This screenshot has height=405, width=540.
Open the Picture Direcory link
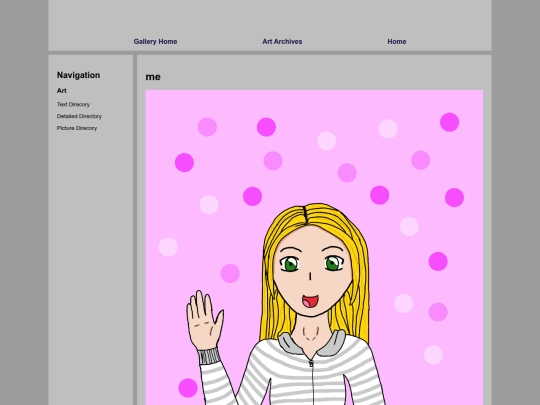pos(77,128)
